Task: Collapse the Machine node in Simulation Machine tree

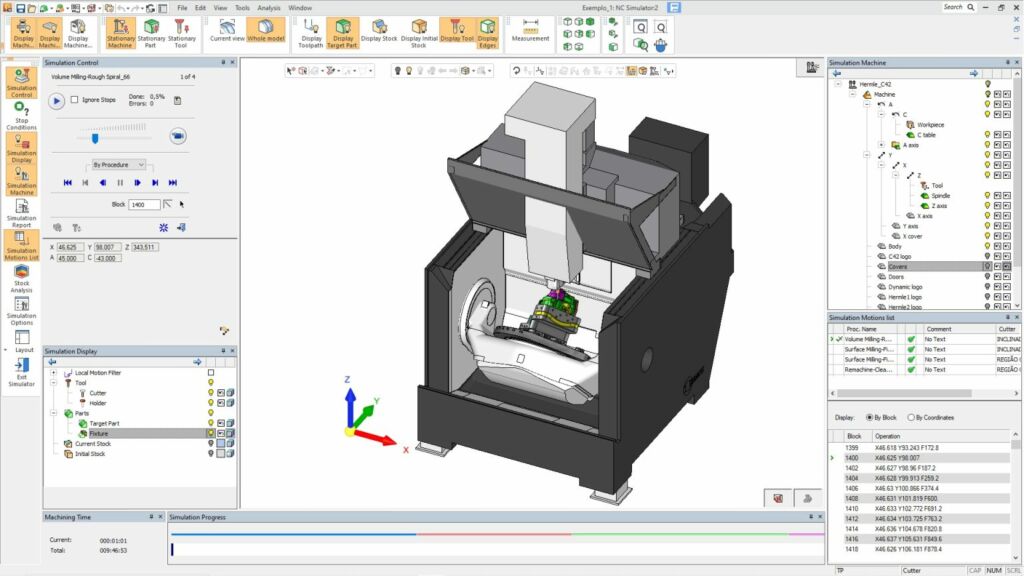Action: pos(855,96)
